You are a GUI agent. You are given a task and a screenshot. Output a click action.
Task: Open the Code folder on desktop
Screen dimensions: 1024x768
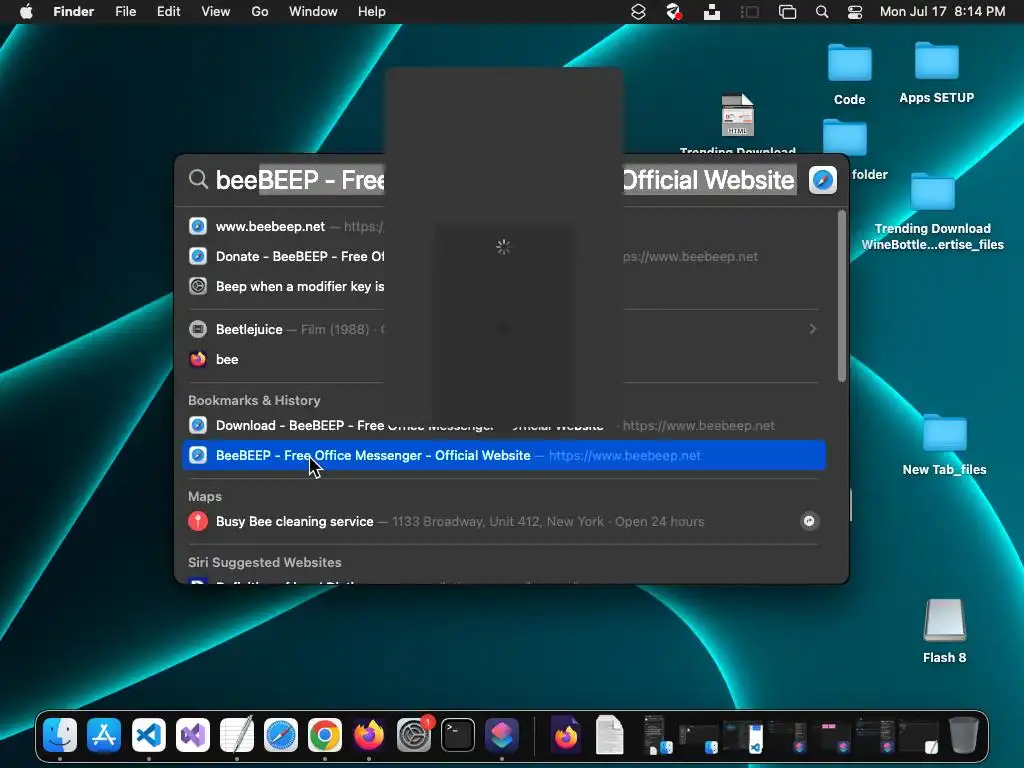point(850,64)
